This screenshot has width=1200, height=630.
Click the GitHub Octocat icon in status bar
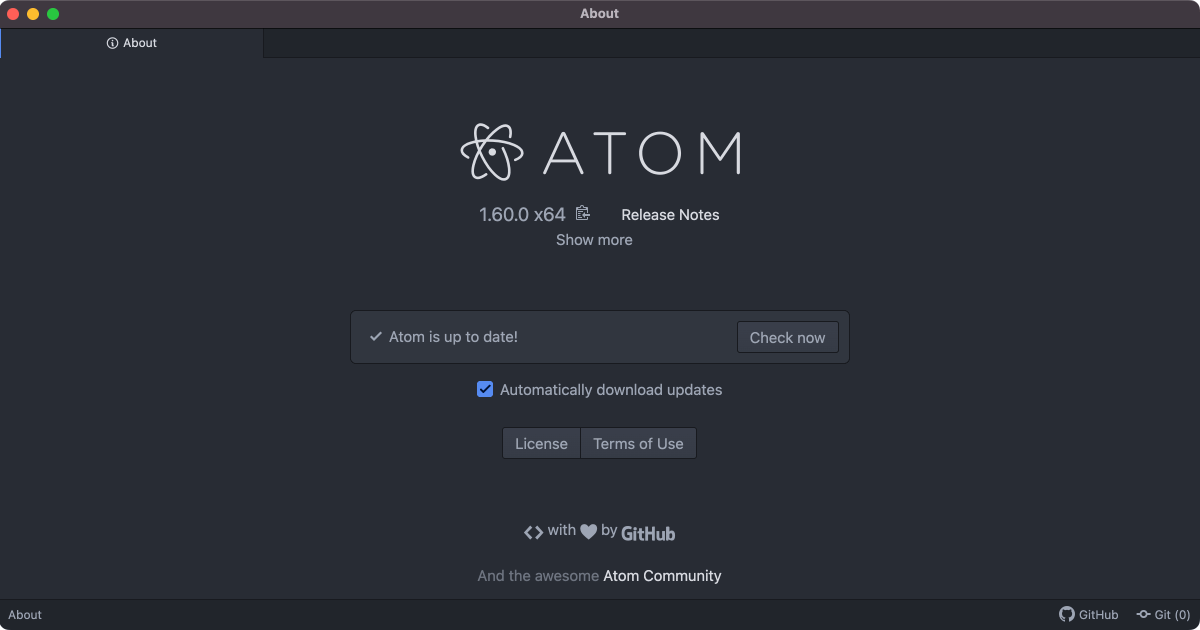coord(1065,614)
